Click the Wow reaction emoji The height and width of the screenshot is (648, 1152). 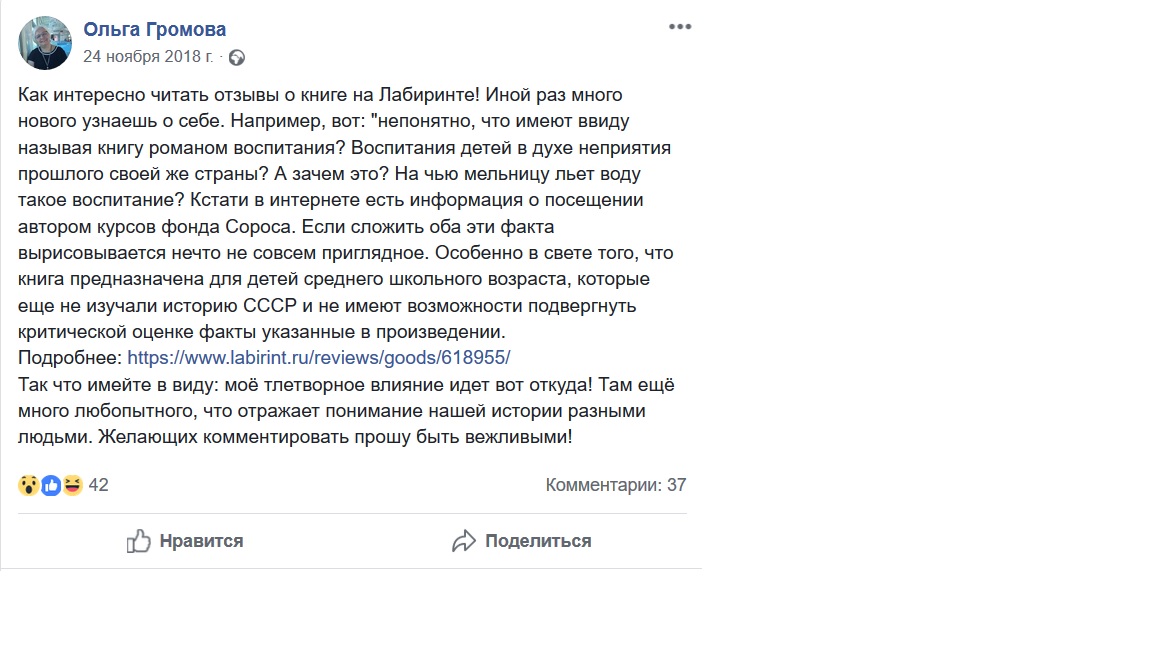tap(28, 486)
